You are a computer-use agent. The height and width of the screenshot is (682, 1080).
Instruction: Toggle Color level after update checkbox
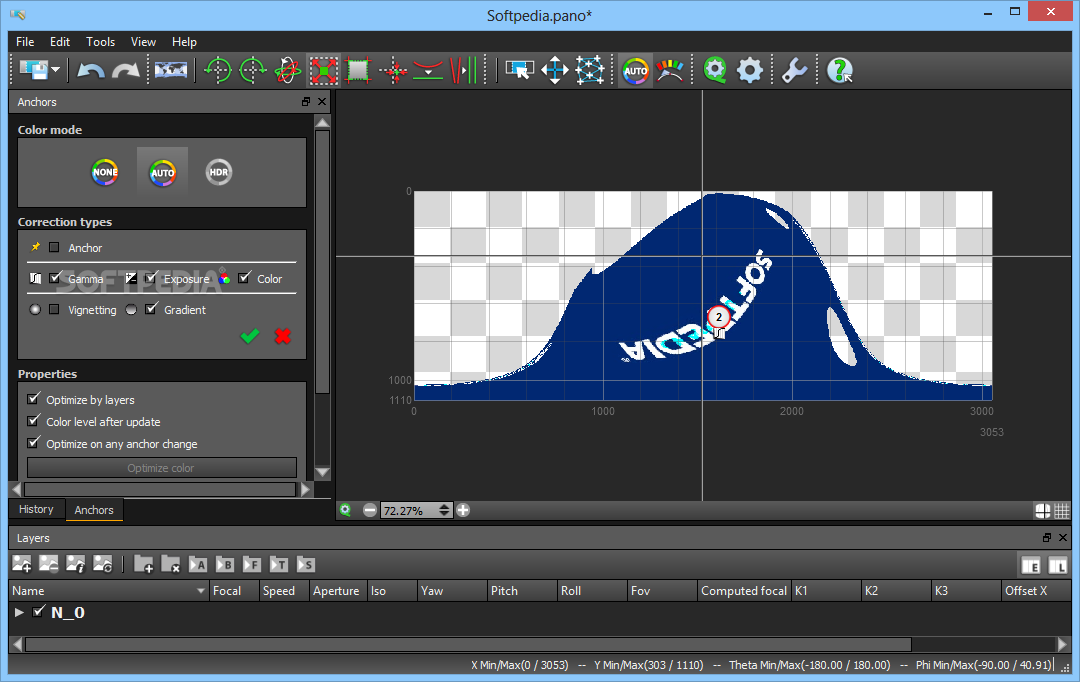tap(33, 421)
